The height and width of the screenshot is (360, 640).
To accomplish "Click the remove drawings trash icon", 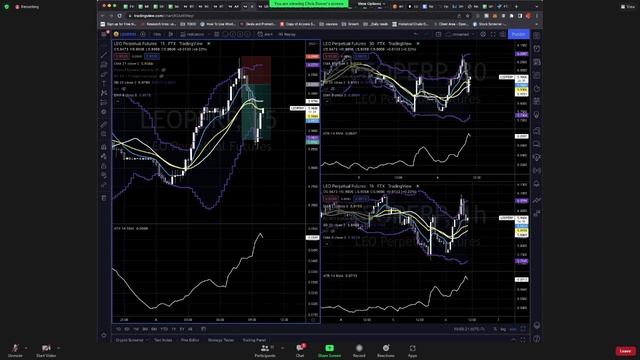I will tap(104, 198).
